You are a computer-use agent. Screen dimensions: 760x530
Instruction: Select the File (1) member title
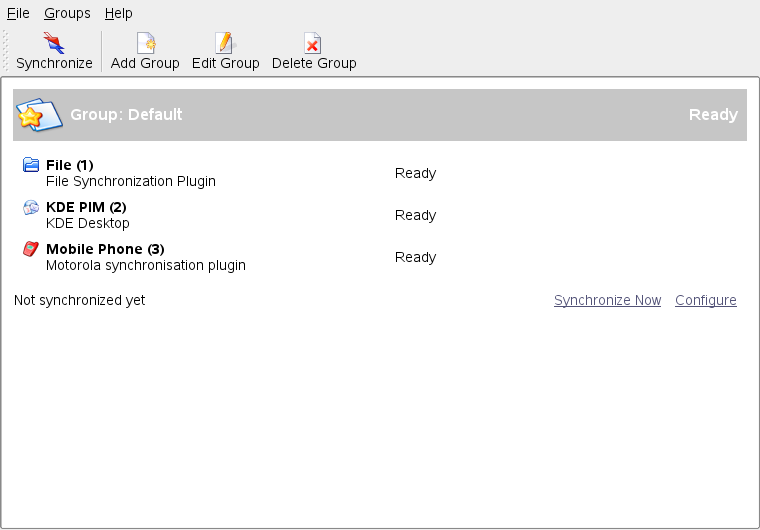[x=70, y=165]
